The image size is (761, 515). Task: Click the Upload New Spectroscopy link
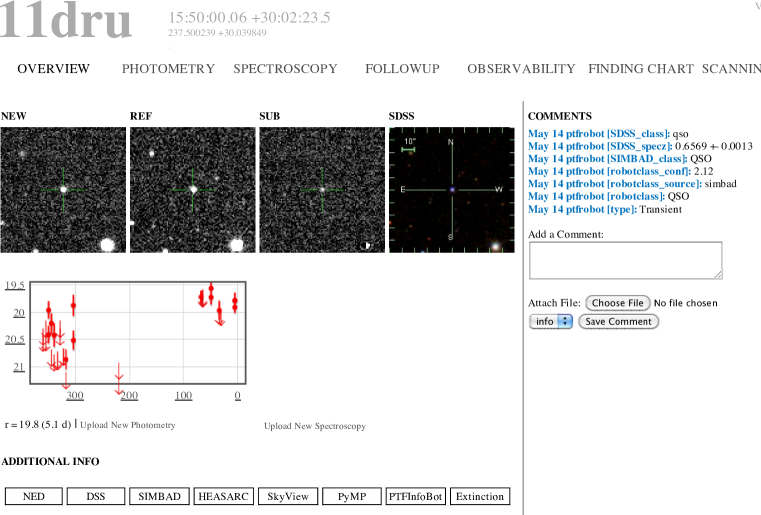315,426
